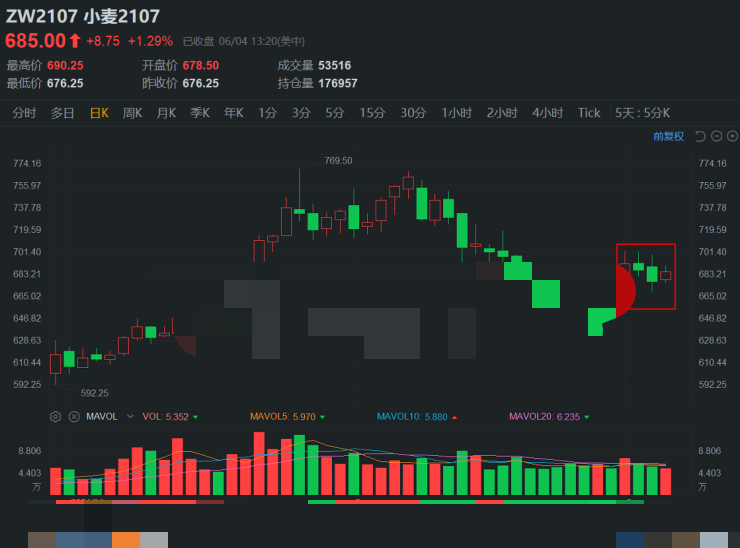The image size is (740, 548).
Task: Select the 周K weekly candlestick tab
Action: (x=132, y=113)
